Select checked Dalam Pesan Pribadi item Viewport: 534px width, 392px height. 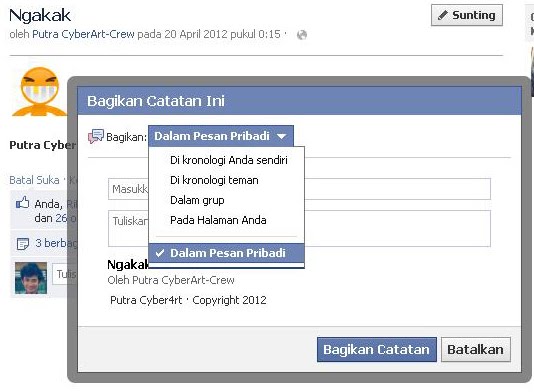click(x=226, y=253)
